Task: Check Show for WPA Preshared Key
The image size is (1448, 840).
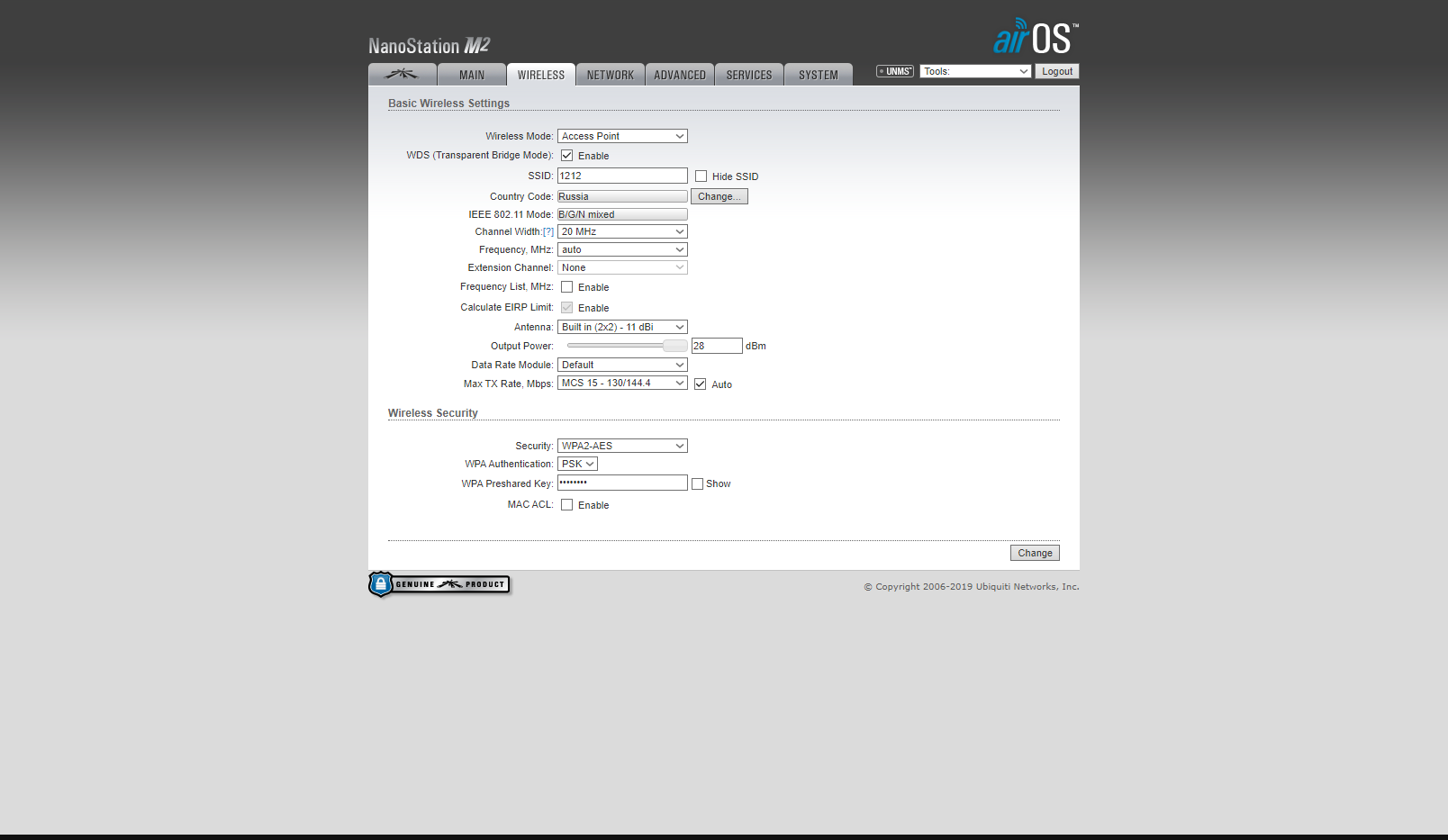Action: pos(697,484)
